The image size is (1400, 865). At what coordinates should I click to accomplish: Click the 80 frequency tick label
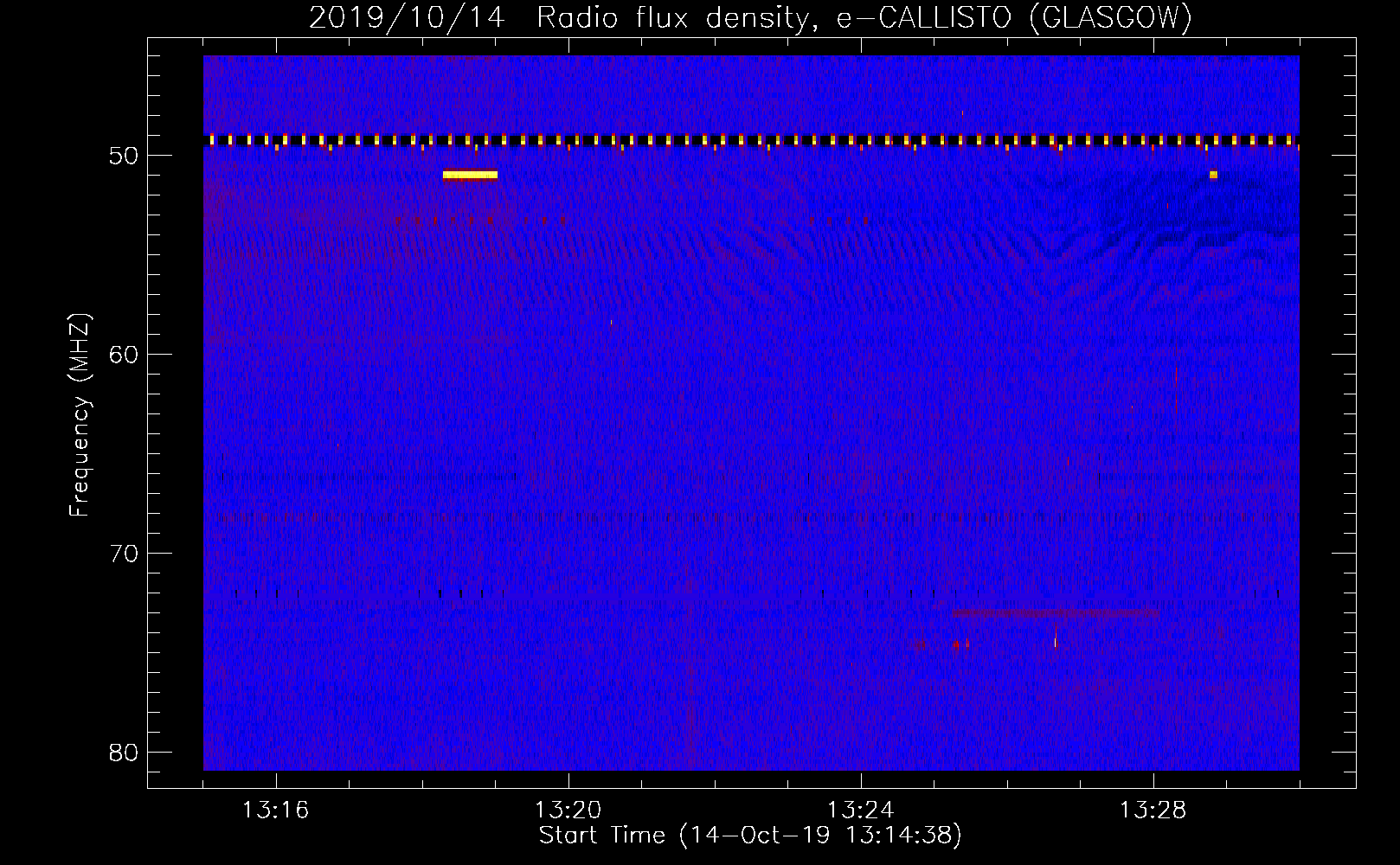(125, 753)
